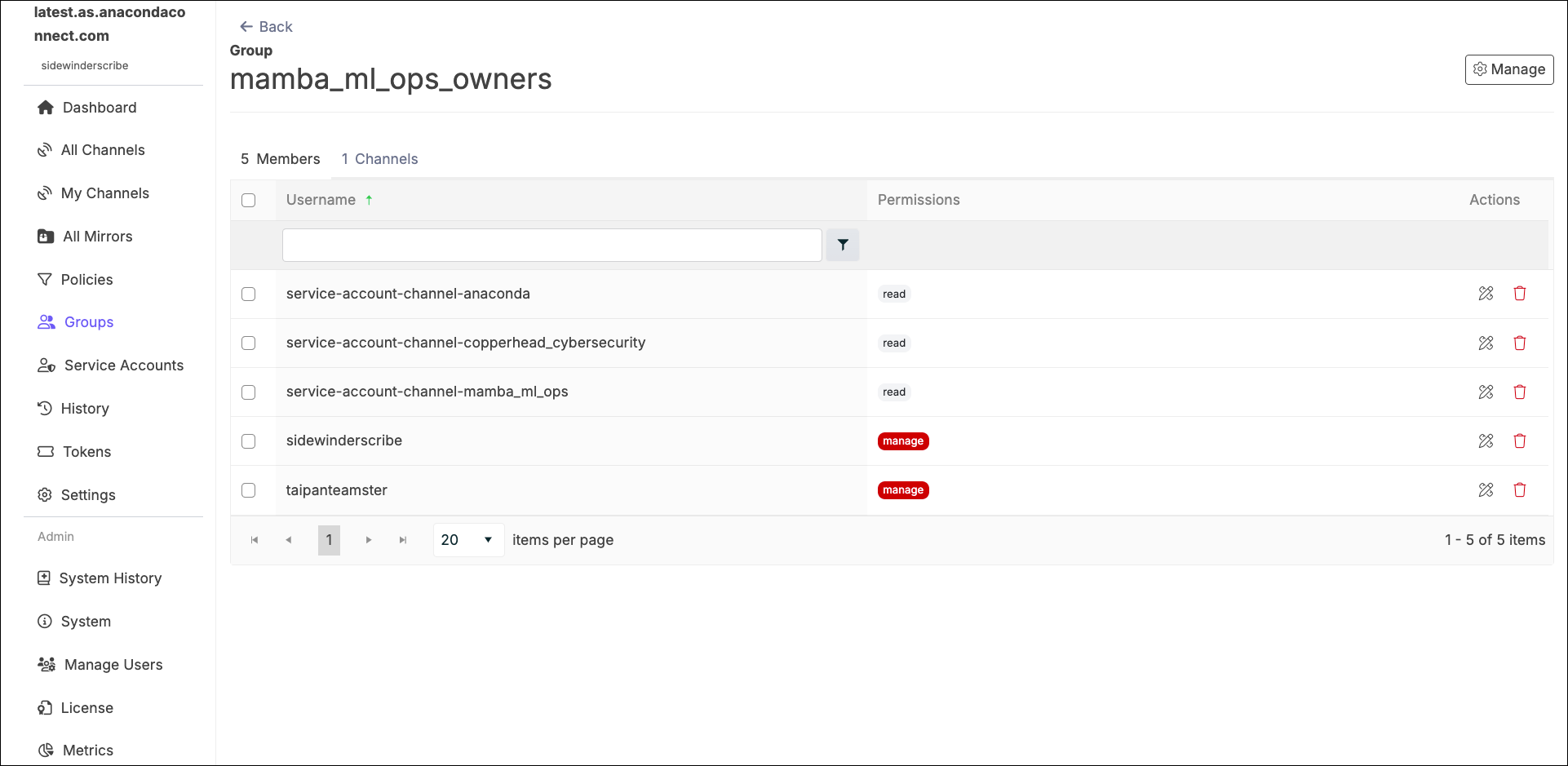Tick the checkbox for the sidewinderscribe row
The height and width of the screenshot is (766, 1568).
tap(249, 441)
